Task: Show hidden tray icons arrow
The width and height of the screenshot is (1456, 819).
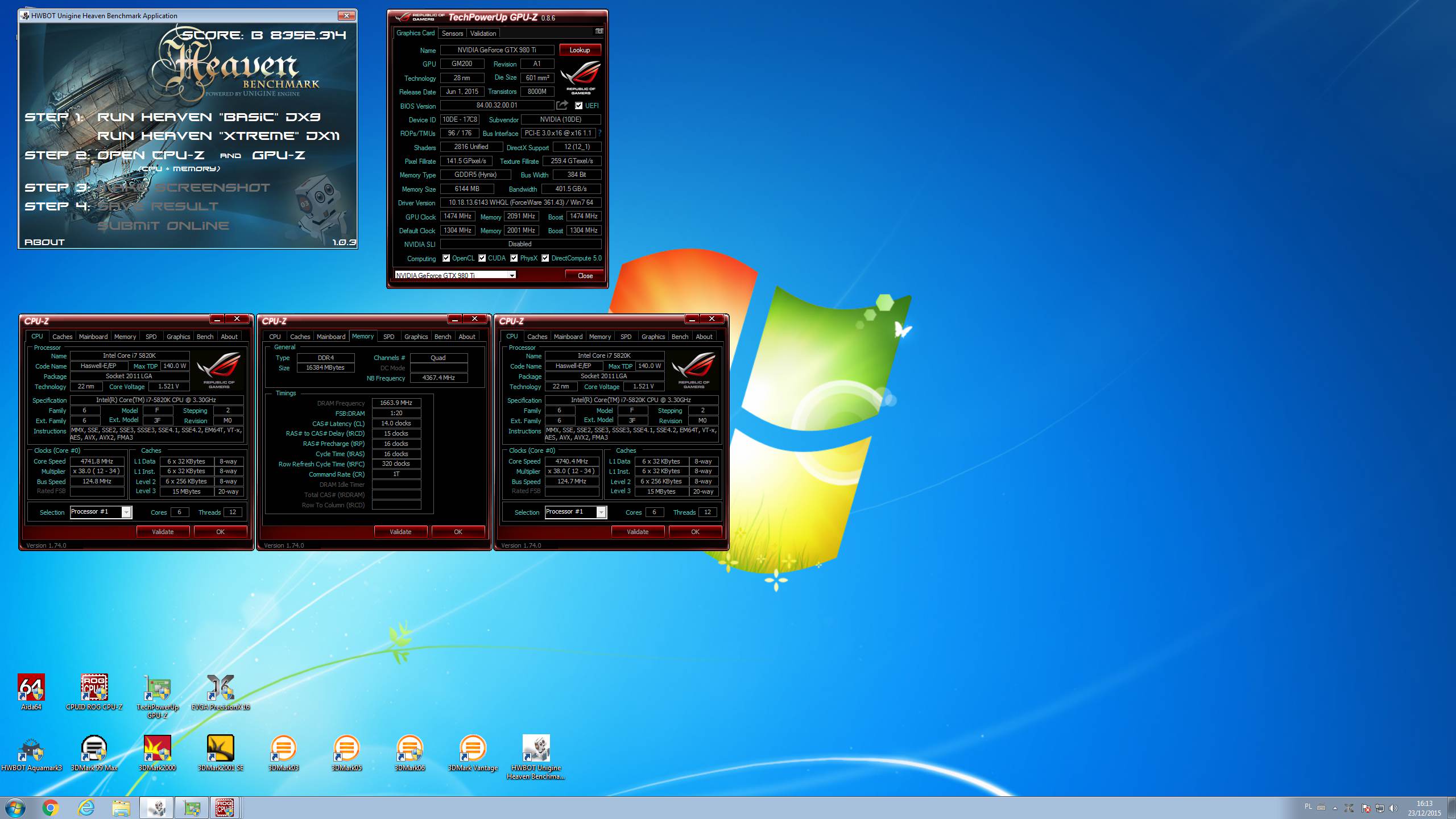Action: click(1335, 808)
